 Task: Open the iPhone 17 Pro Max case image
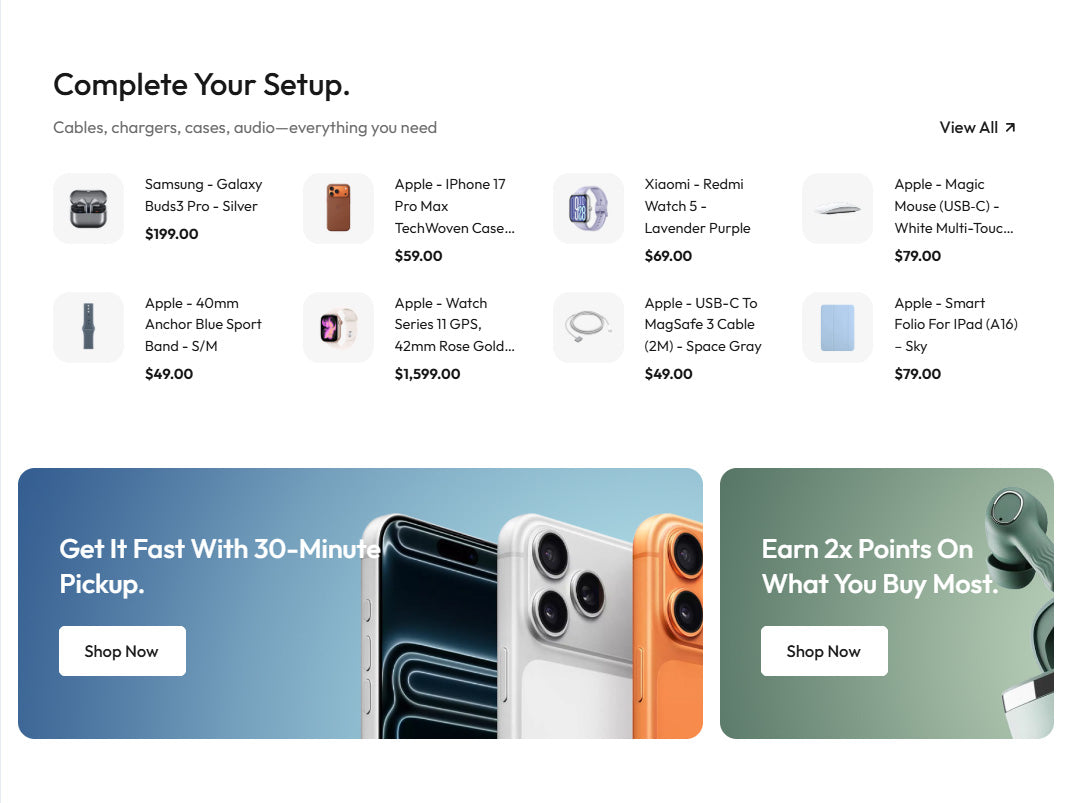click(338, 208)
